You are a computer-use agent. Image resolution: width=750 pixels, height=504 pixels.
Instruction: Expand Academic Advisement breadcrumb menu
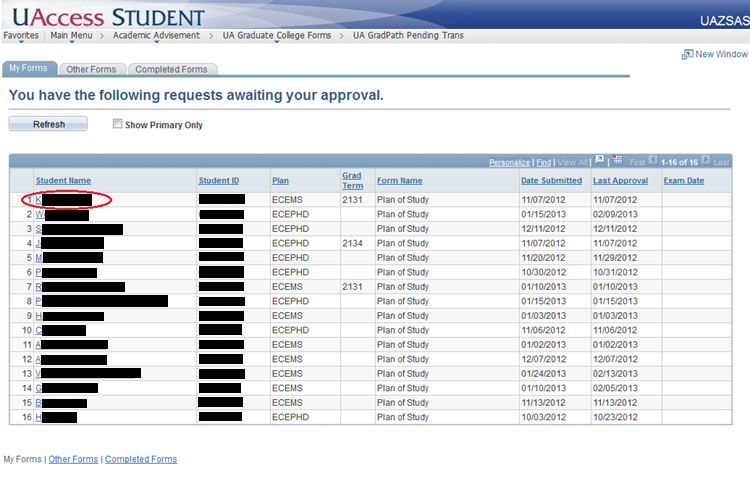[156, 35]
